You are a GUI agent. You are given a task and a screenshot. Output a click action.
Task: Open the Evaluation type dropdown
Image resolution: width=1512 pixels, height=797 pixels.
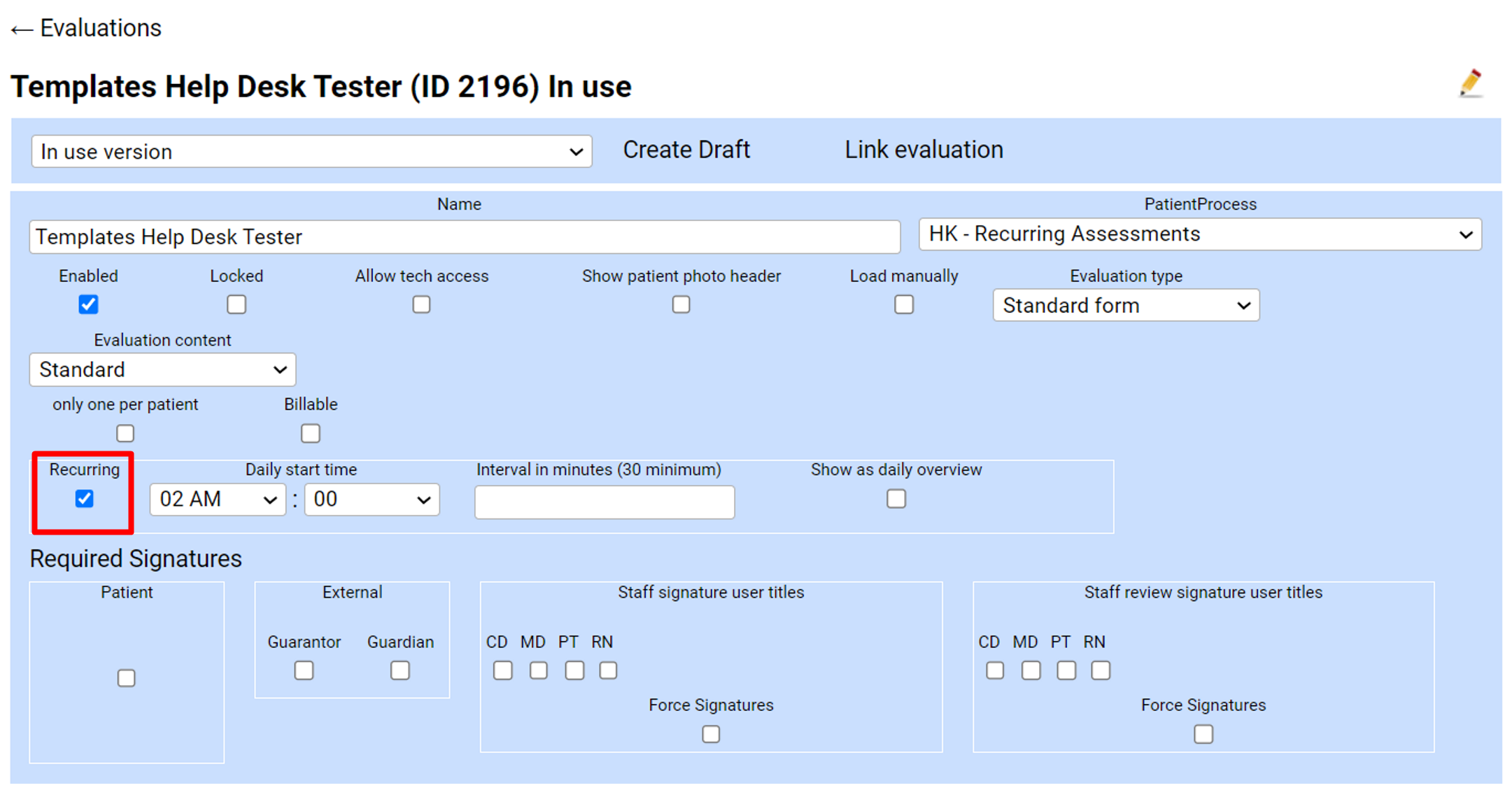[1125, 305]
